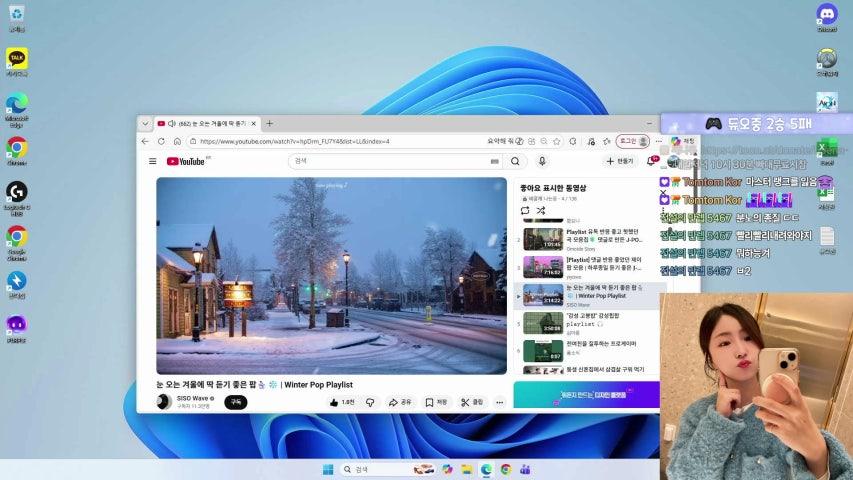Click the 공유 share button
This screenshot has width=853, height=480.
click(x=400, y=402)
